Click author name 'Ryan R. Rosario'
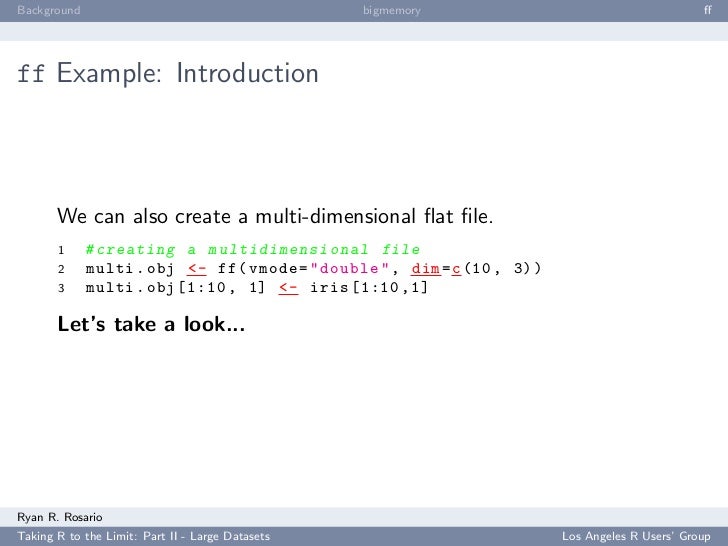The width and height of the screenshot is (728, 546). [60, 517]
